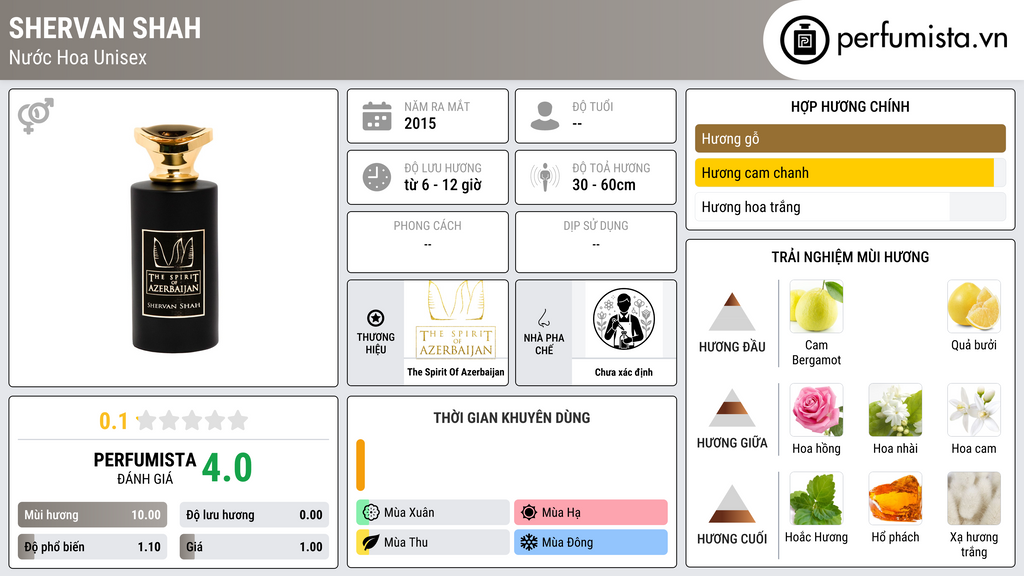Click the Mùa Đông season bar
Viewport: 1024px width, 576px height.
click(591, 542)
